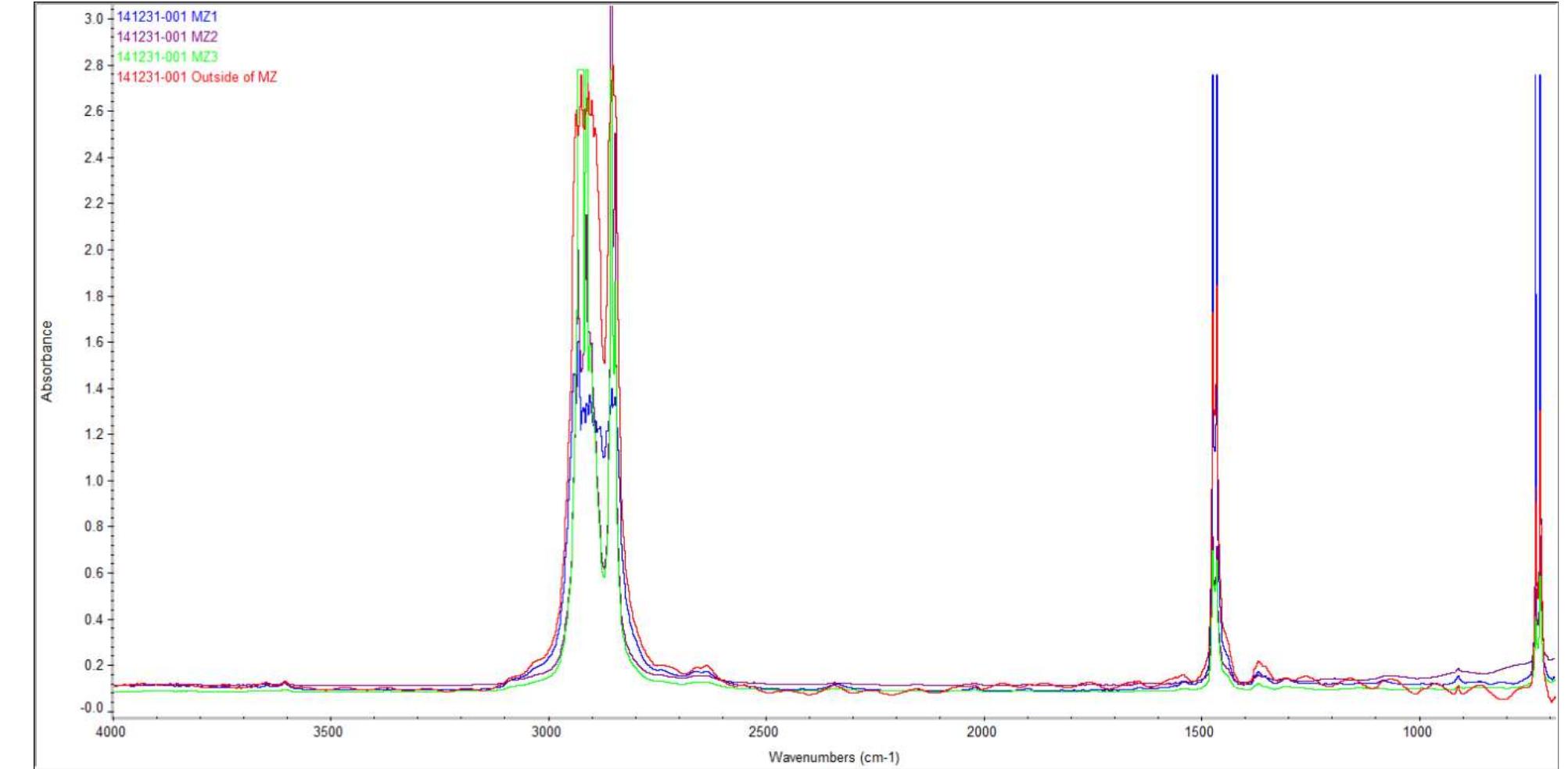The image size is (1568, 769).
Task: Click the Wavenumbers (cm-1) axis title
Action: click(x=834, y=757)
